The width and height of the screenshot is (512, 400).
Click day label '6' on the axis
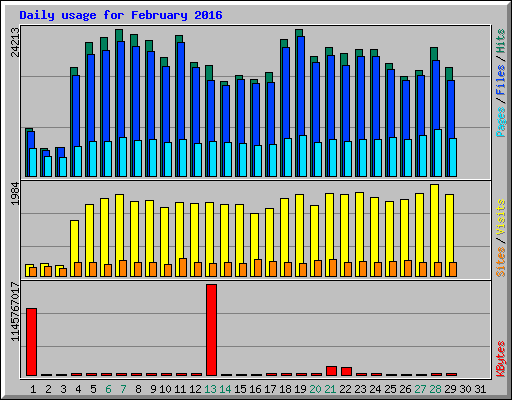pos(108,389)
